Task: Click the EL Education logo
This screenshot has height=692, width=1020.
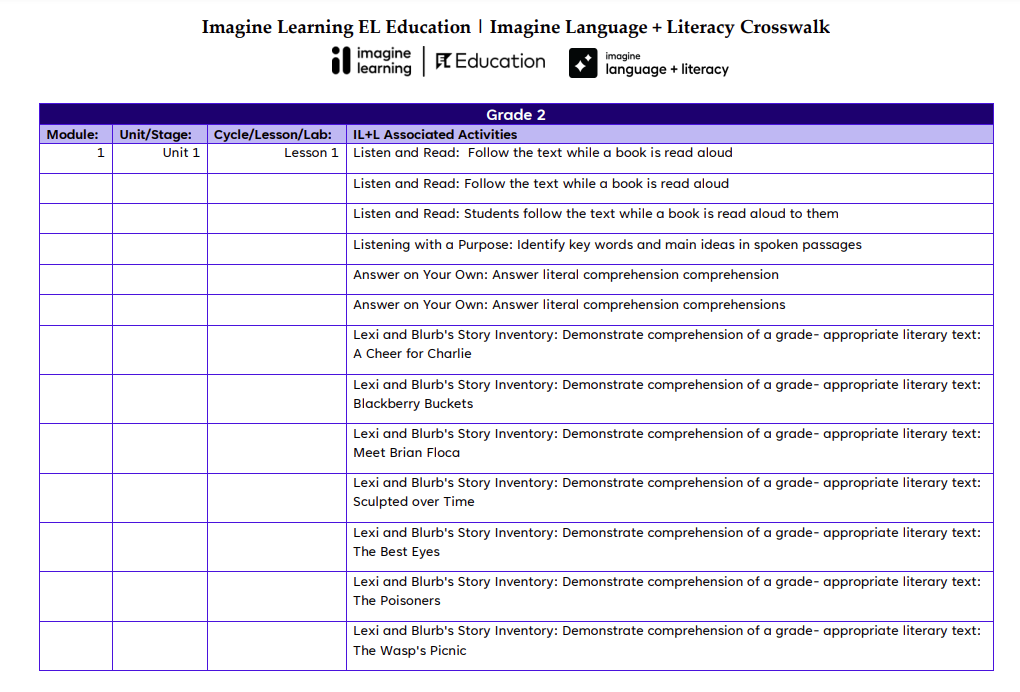Action: 489,61
